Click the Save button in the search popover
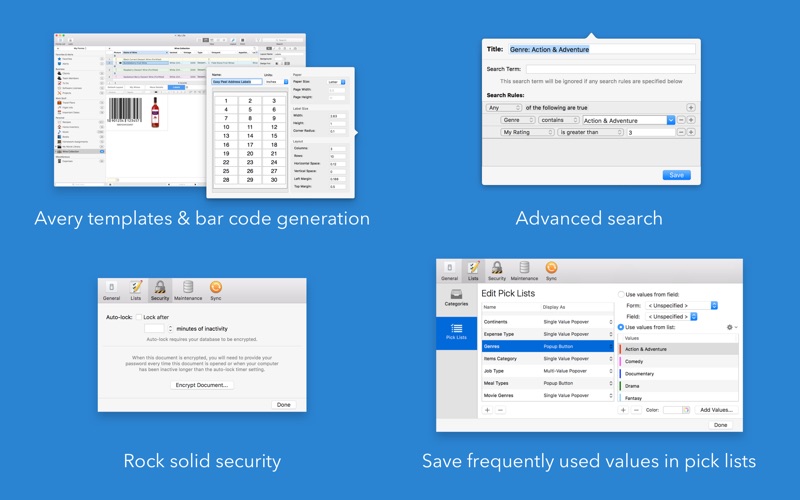Image resolution: width=800 pixels, height=500 pixels. 676,175
